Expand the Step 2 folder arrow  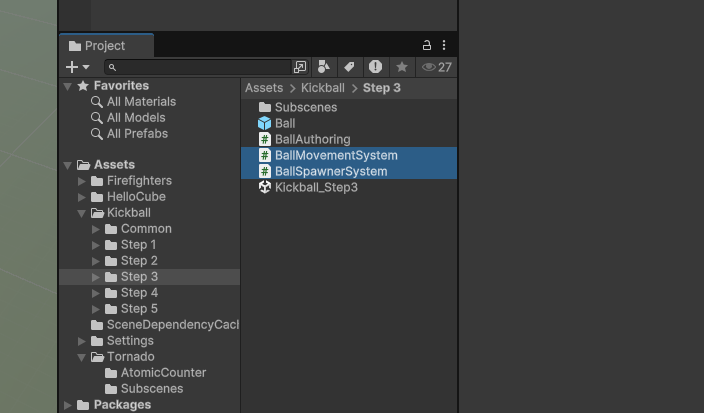(x=96, y=261)
